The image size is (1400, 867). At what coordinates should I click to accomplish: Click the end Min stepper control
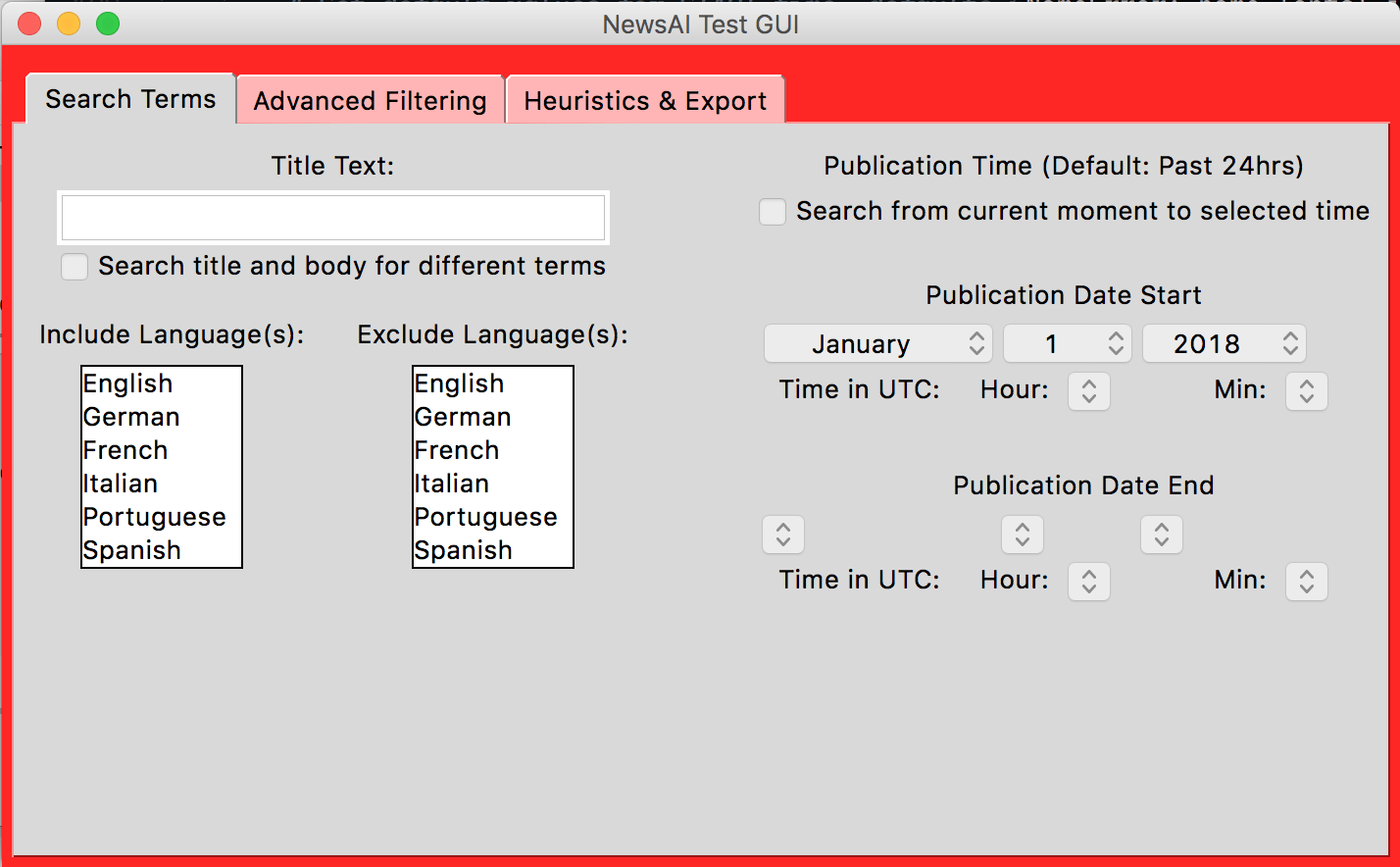tap(1306, 581)
